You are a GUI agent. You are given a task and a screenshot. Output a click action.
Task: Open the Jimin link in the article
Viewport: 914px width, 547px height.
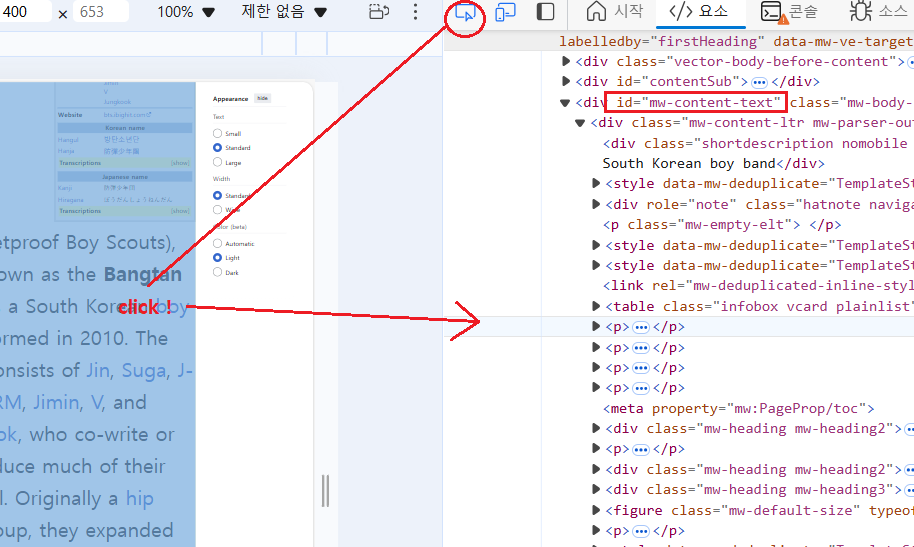click(56, 402)
